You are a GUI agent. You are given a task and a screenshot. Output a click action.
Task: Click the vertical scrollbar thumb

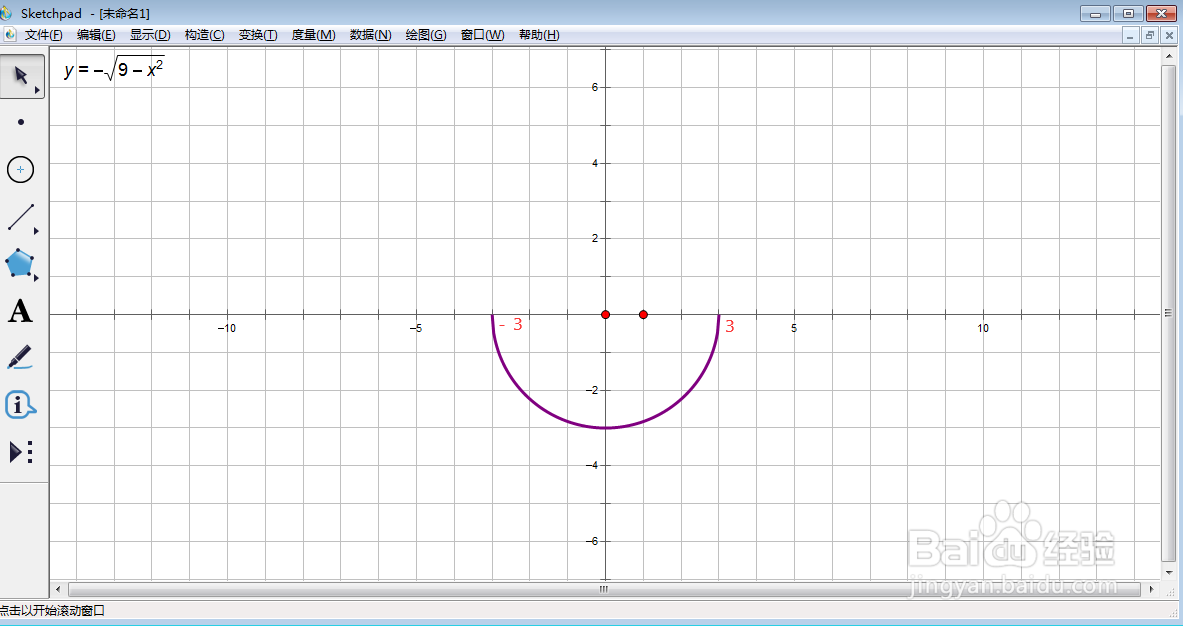tap(1169, 313)
